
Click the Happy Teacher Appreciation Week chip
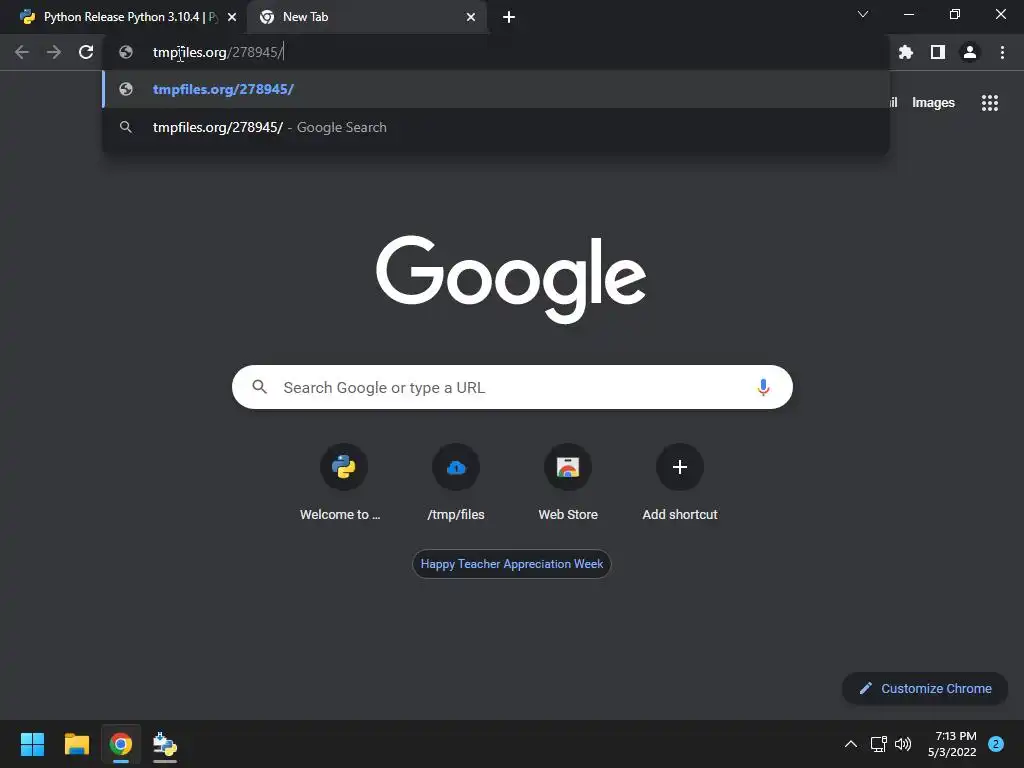pos(511,564)
